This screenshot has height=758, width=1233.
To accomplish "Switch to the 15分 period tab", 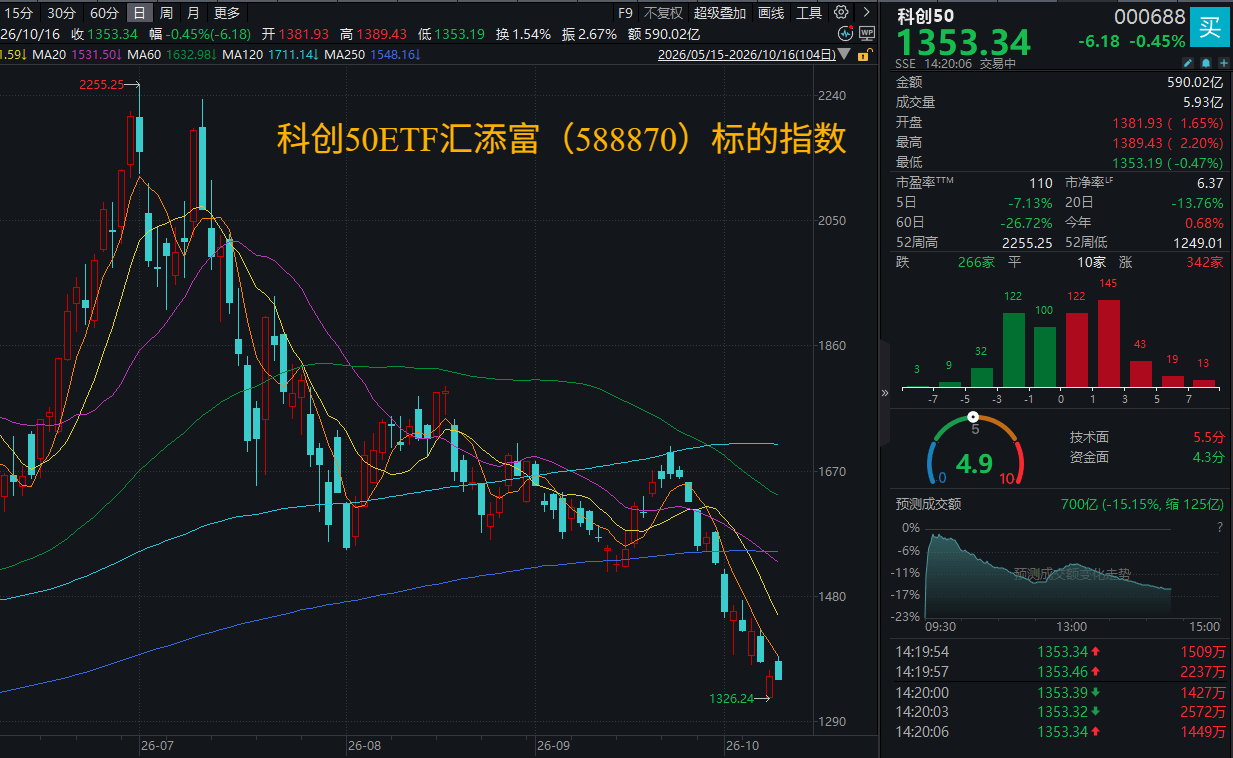I will [x=19, y=12].
